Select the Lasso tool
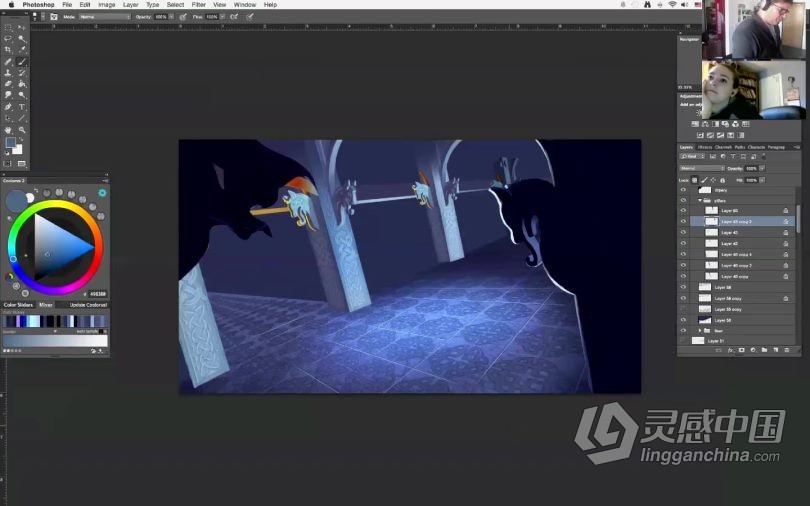810x506 pixels. coord(8,39)
